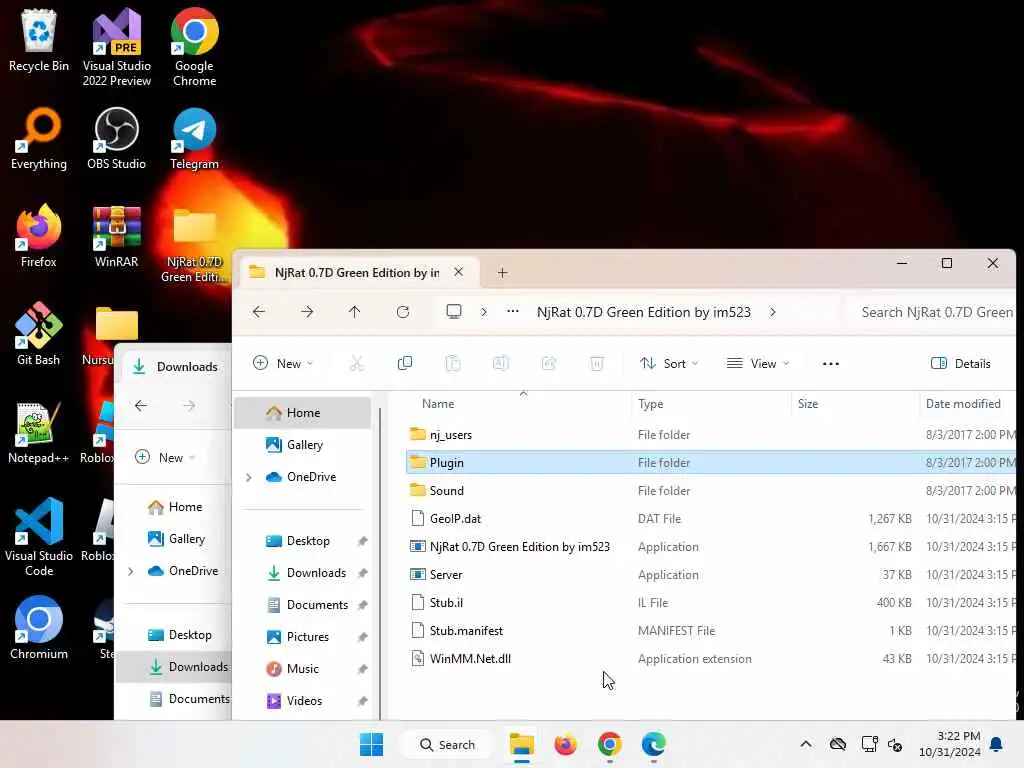
Task: Open the View dropdown menu
Action: tap(758, 363)
